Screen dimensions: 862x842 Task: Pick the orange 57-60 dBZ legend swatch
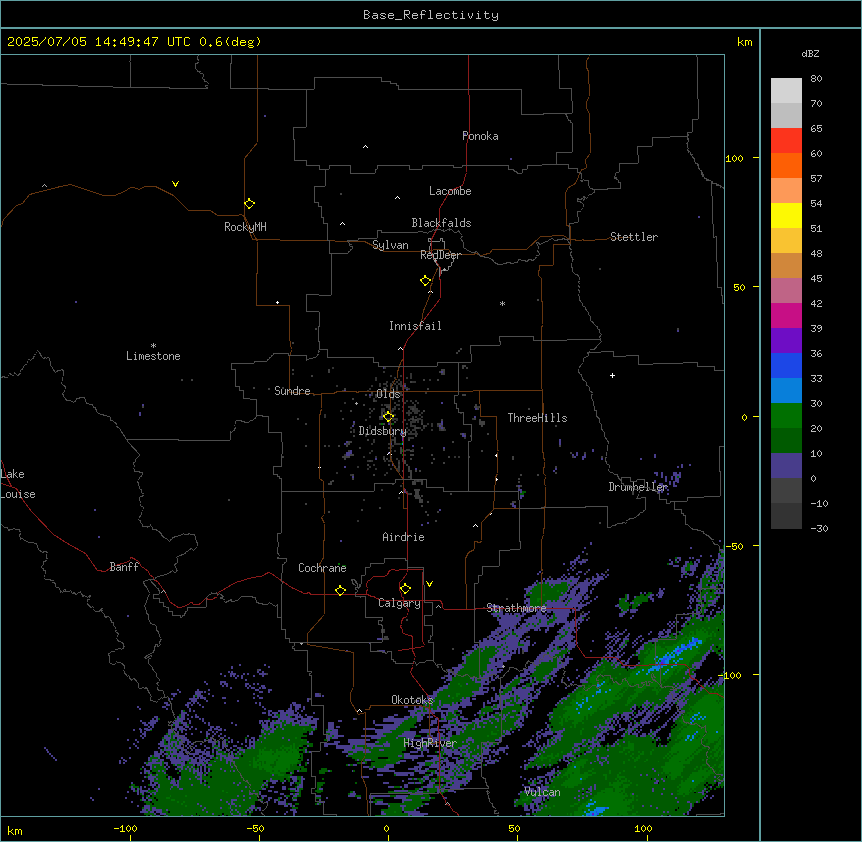(x=786, y=165)
